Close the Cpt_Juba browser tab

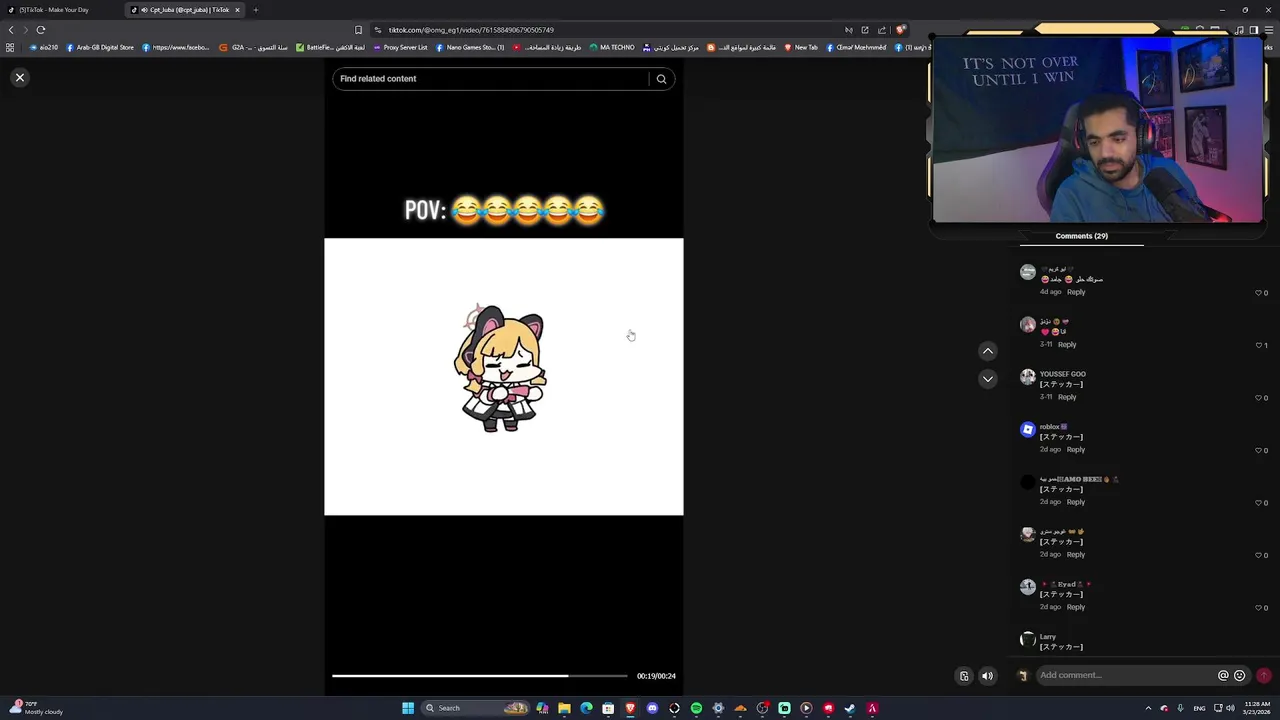point(237,10)
